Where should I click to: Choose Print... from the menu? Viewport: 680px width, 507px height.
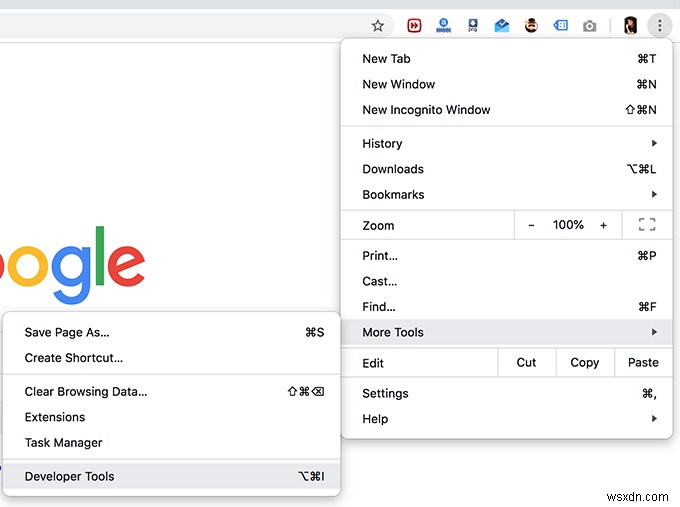[507, 255]
